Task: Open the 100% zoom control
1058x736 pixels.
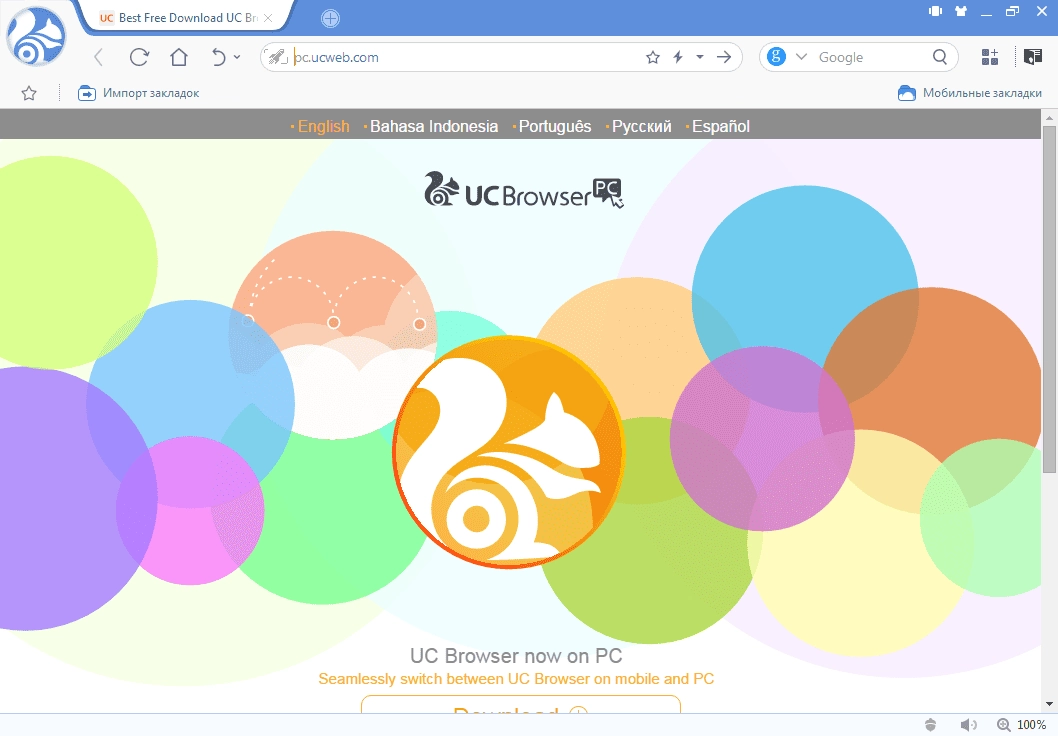Action: [1022, 725]
